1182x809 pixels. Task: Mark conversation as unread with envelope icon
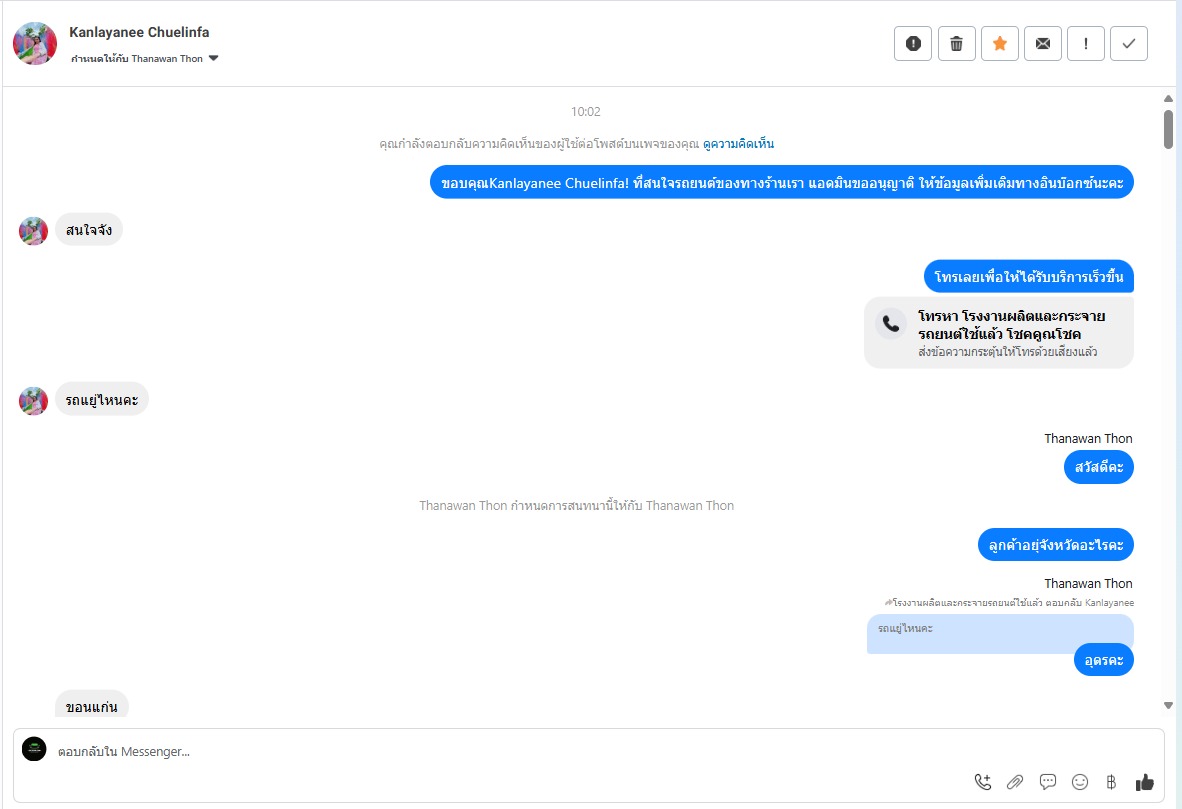click(x=1042, y=43)
